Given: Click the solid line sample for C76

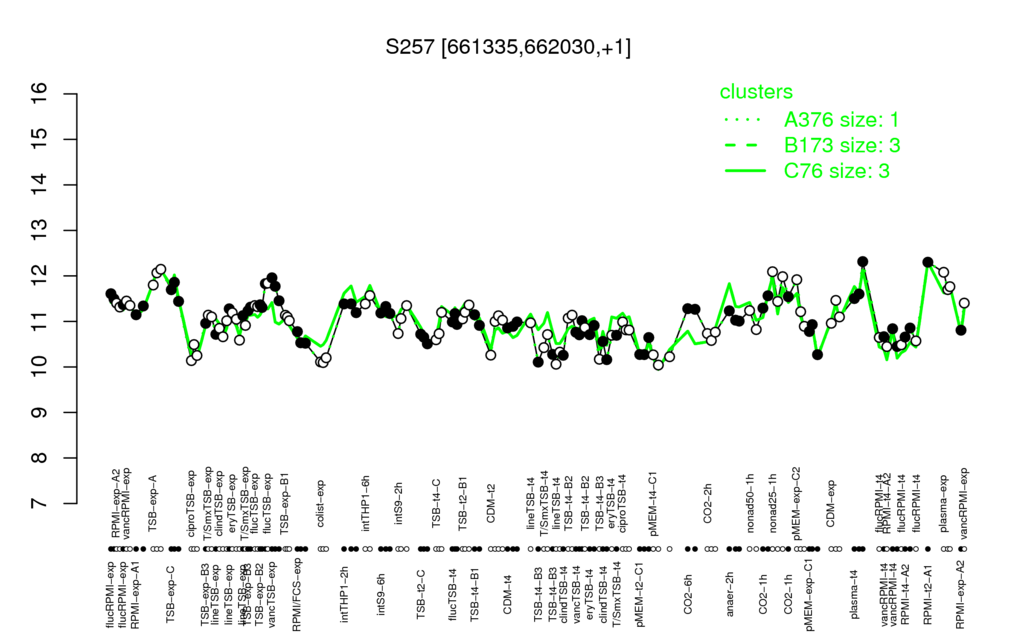Looking at the screenshot, I should pyautogui.click(x=744, y=170).
